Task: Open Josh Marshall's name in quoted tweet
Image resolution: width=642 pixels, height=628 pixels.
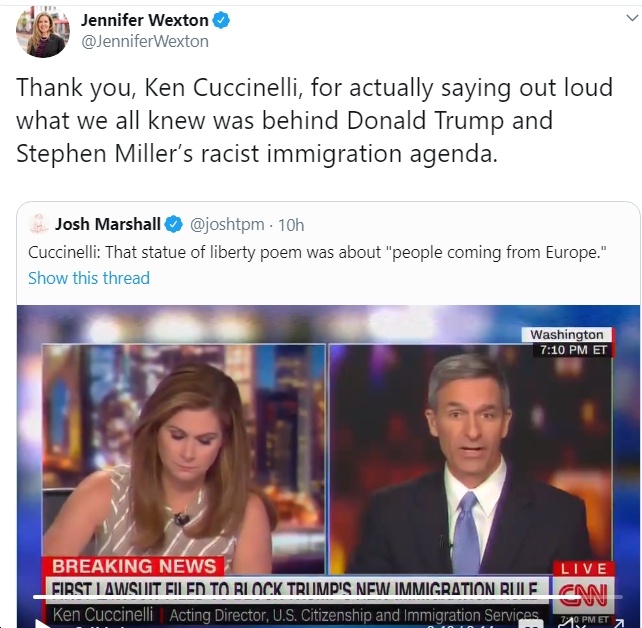Action: (108, 224)
